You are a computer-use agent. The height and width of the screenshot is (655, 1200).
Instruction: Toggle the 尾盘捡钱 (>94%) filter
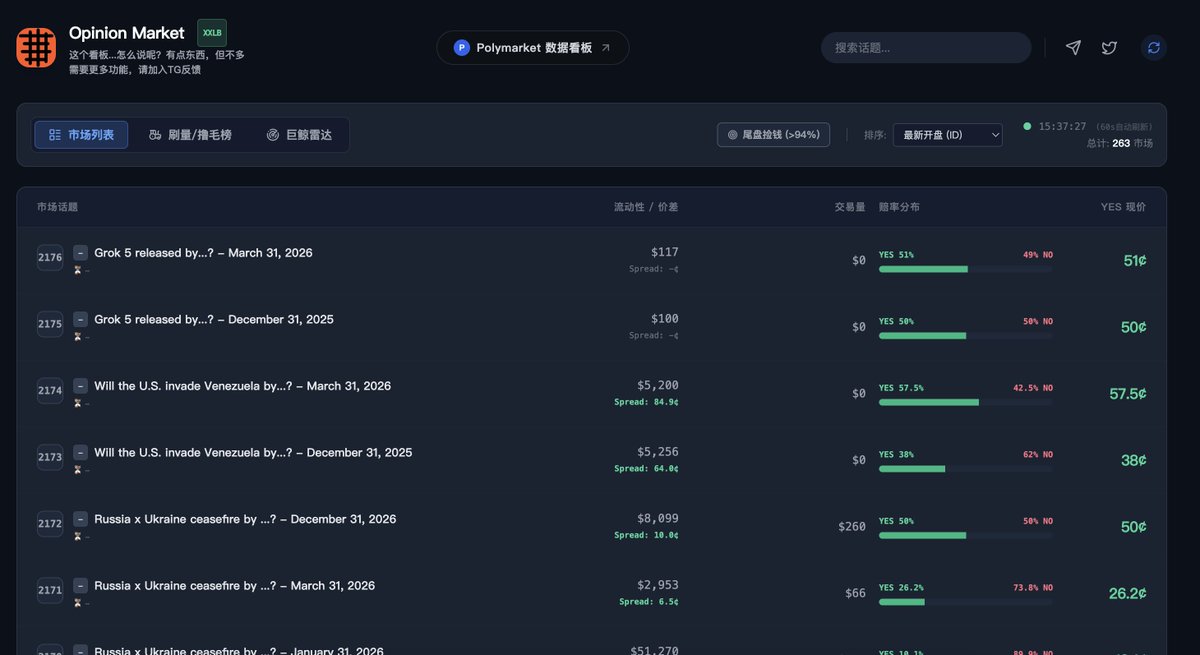click(x=773, y=135)
